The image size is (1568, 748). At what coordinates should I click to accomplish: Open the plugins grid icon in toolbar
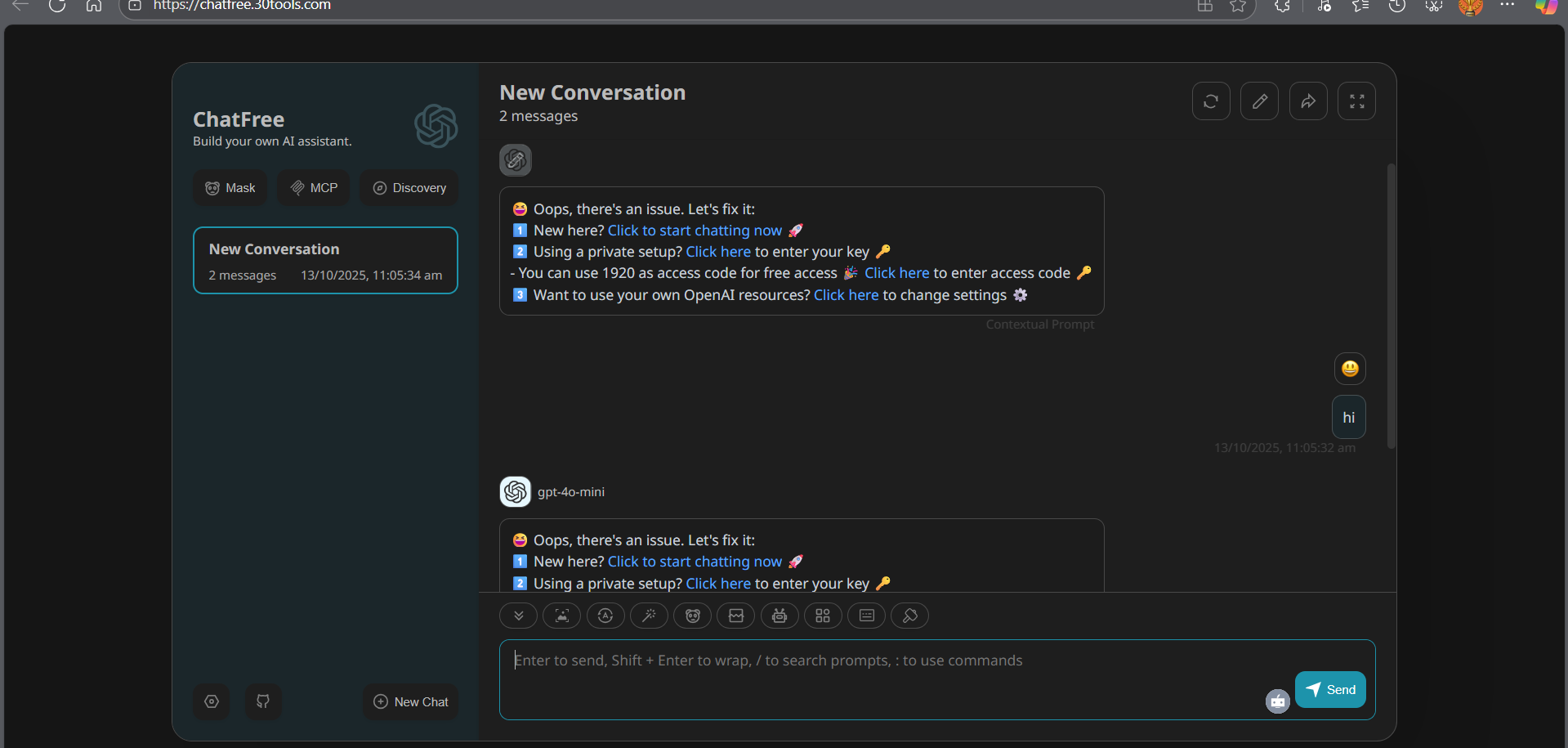coord(823,616)
